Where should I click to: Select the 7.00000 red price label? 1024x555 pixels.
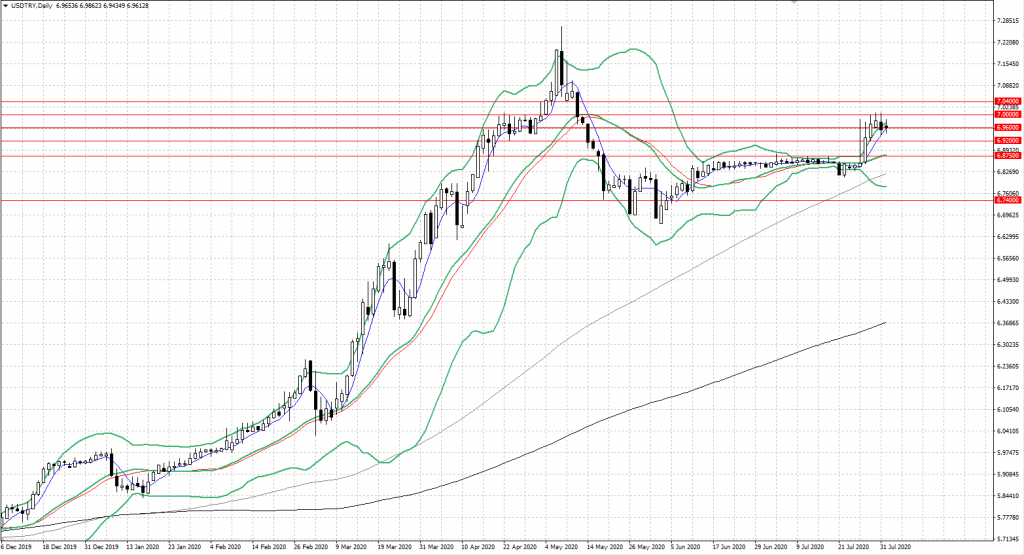pos(1007,115)
